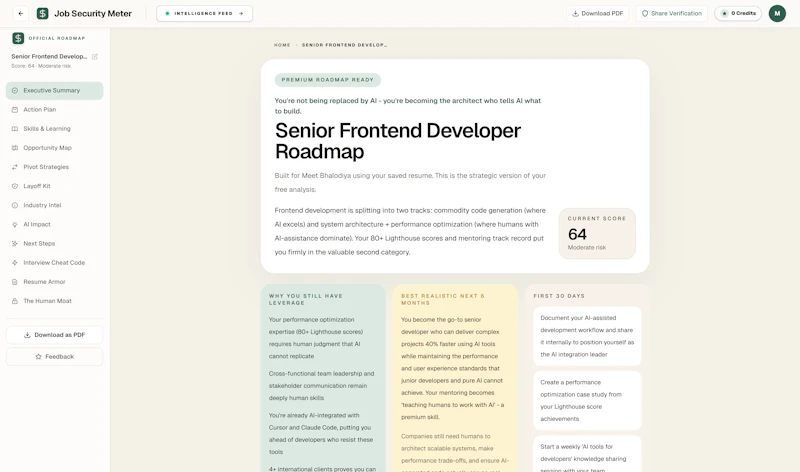Screen dimensions: 800x472
Task: Click The Human Moat lock icon
Action: point(15,301)
